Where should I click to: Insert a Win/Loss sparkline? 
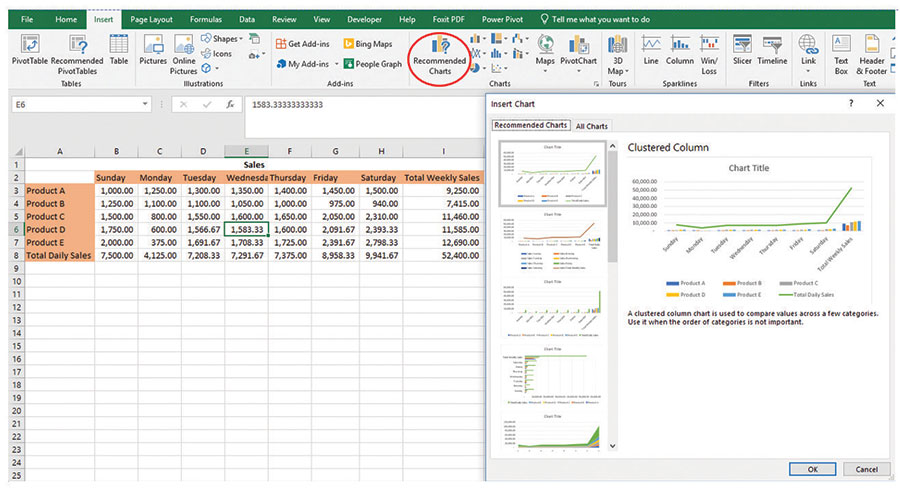(709, 55)
